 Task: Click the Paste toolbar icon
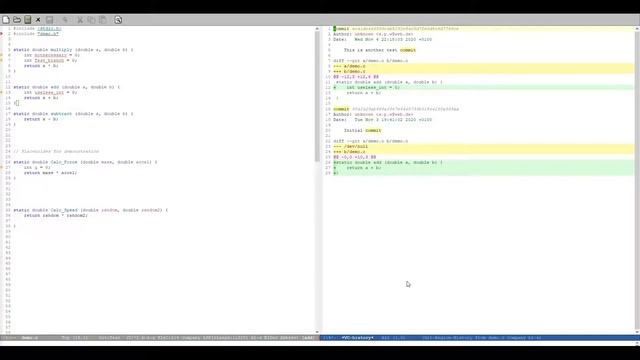coord(102,20)
